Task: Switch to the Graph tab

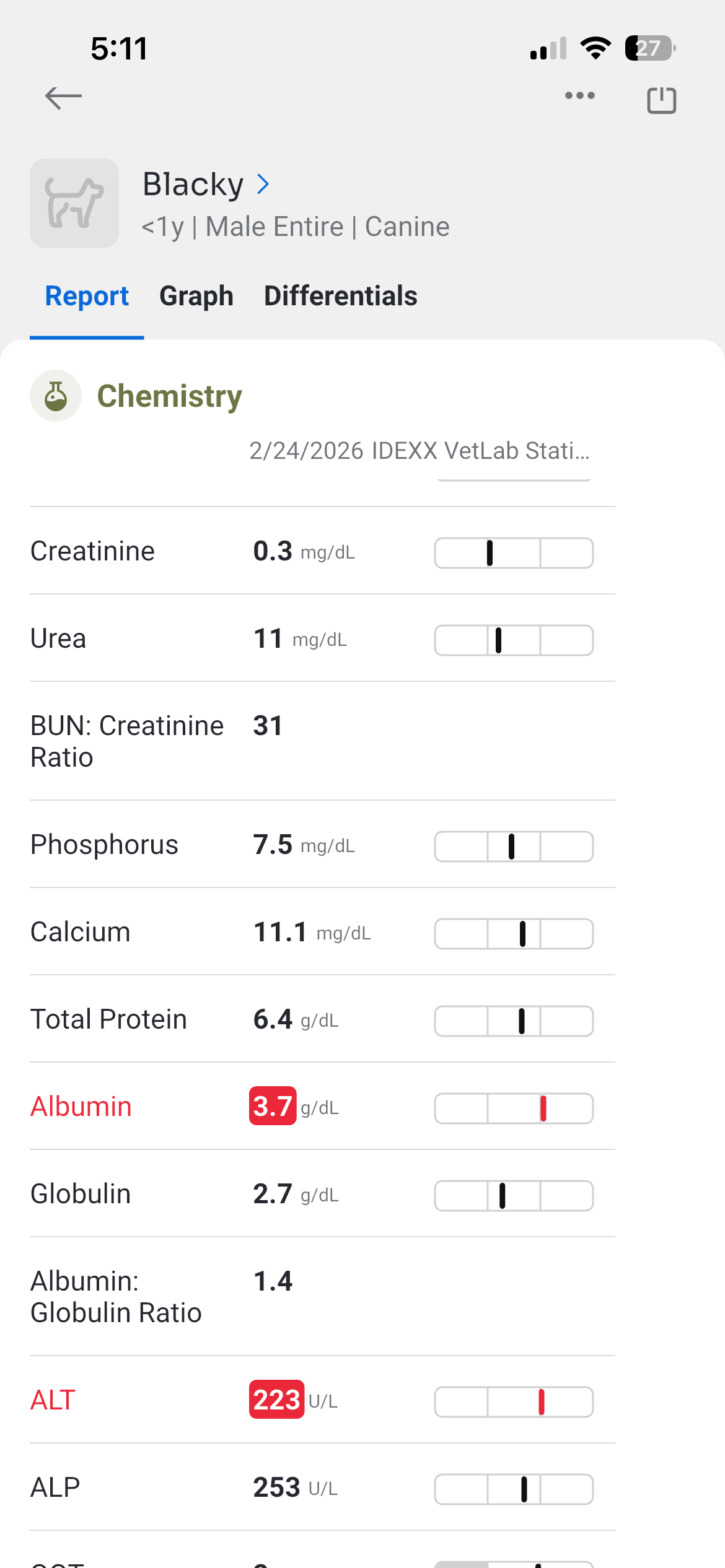Action: coord(196,296)
